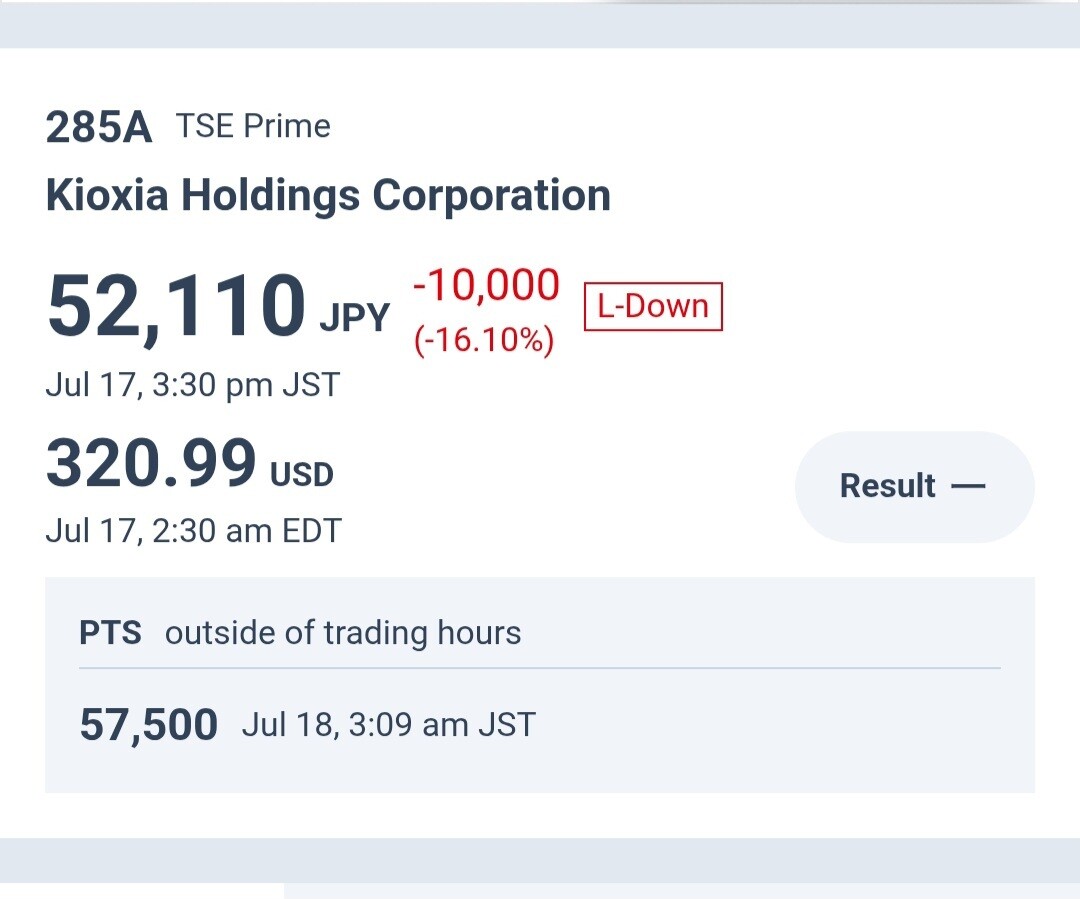The width and height of the screenshot is (1080, 899).
Task: Click the Jul 17, 3:30 pm JST timestamp
Action: point(193,384)
